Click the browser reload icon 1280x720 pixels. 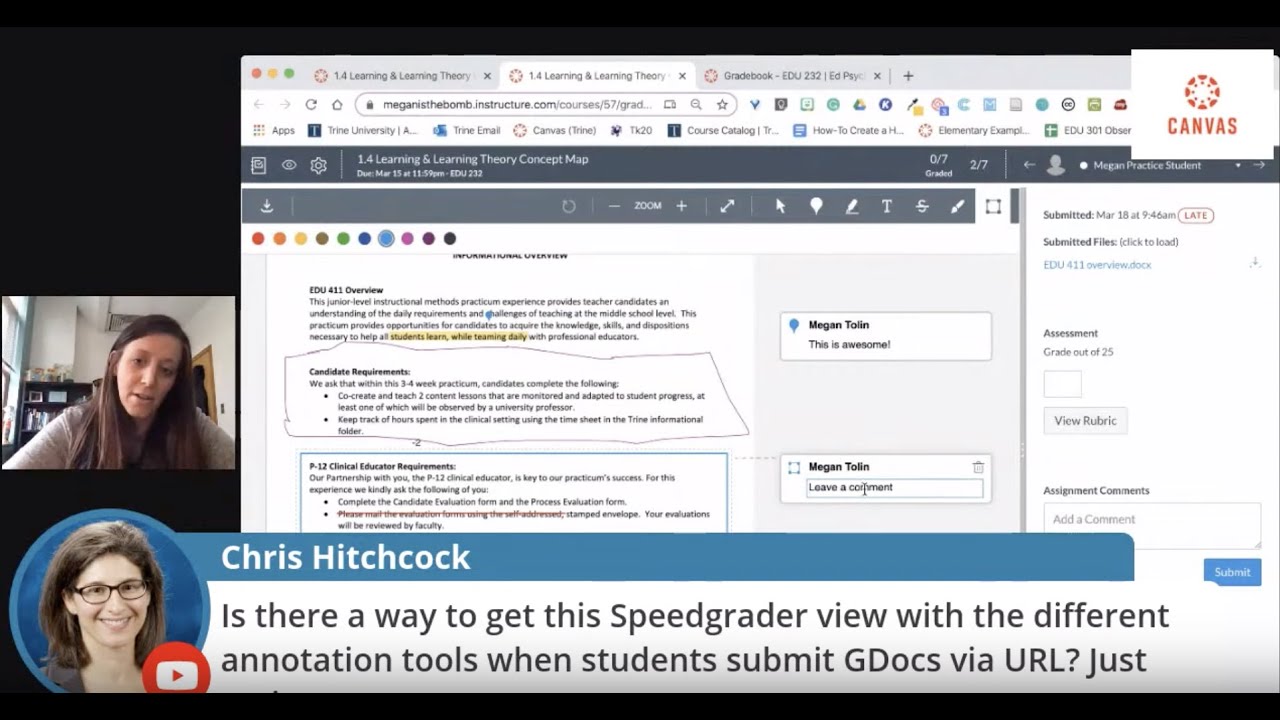pyautogui.click(x=311, y=104)
